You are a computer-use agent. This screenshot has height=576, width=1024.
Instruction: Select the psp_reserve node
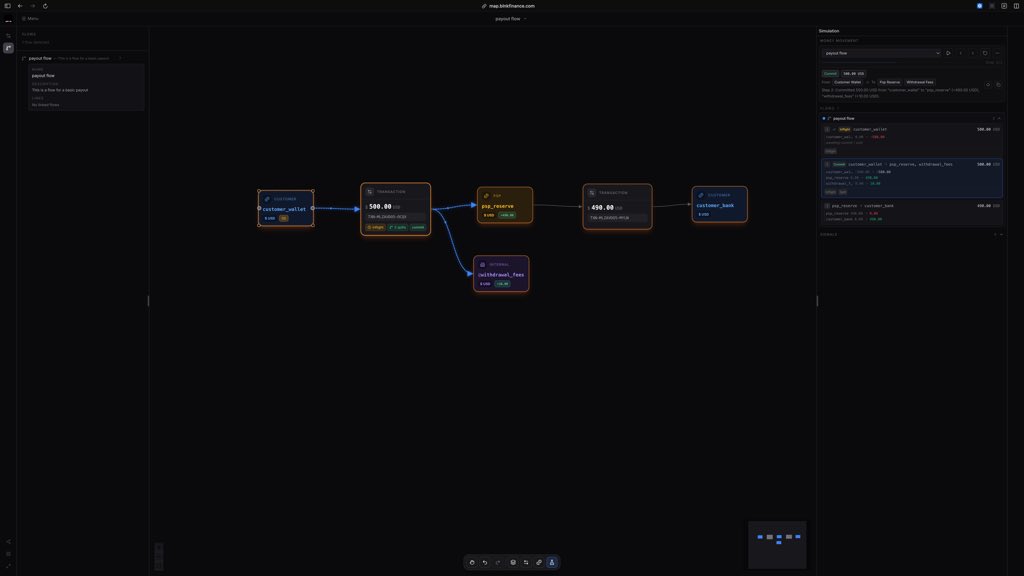click(x=505, y=205)
